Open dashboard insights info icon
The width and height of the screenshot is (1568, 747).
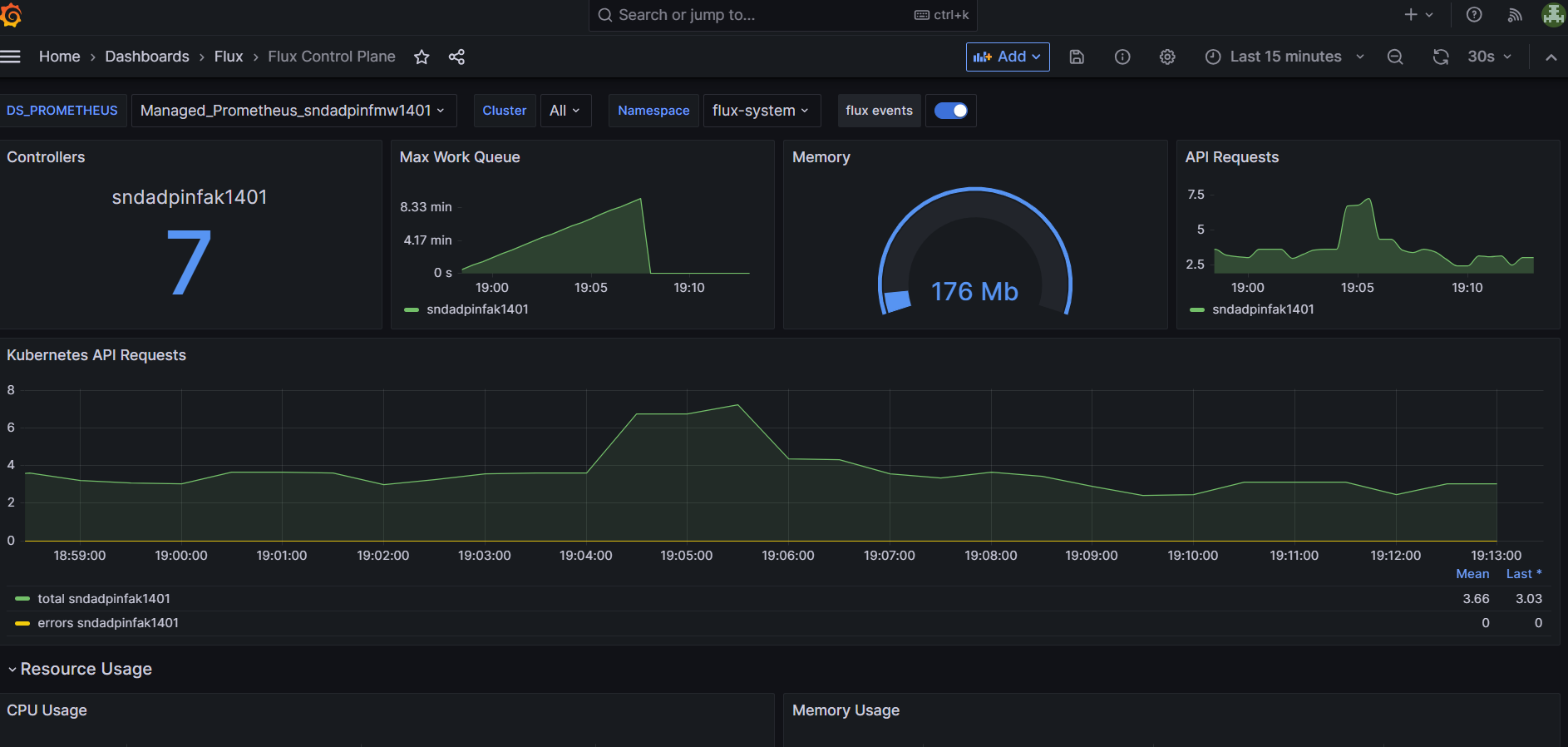coord(1122,57)
